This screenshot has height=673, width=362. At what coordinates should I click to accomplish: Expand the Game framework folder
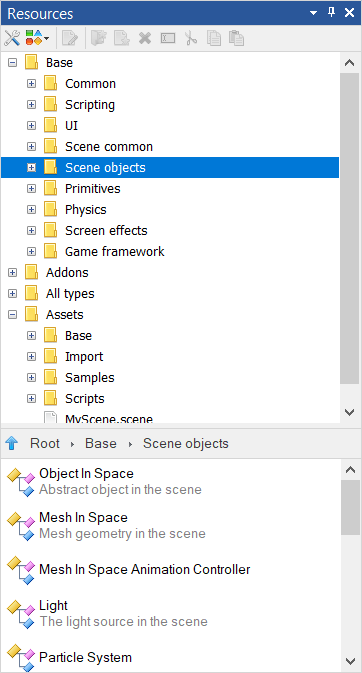click(x=31, y=252)
